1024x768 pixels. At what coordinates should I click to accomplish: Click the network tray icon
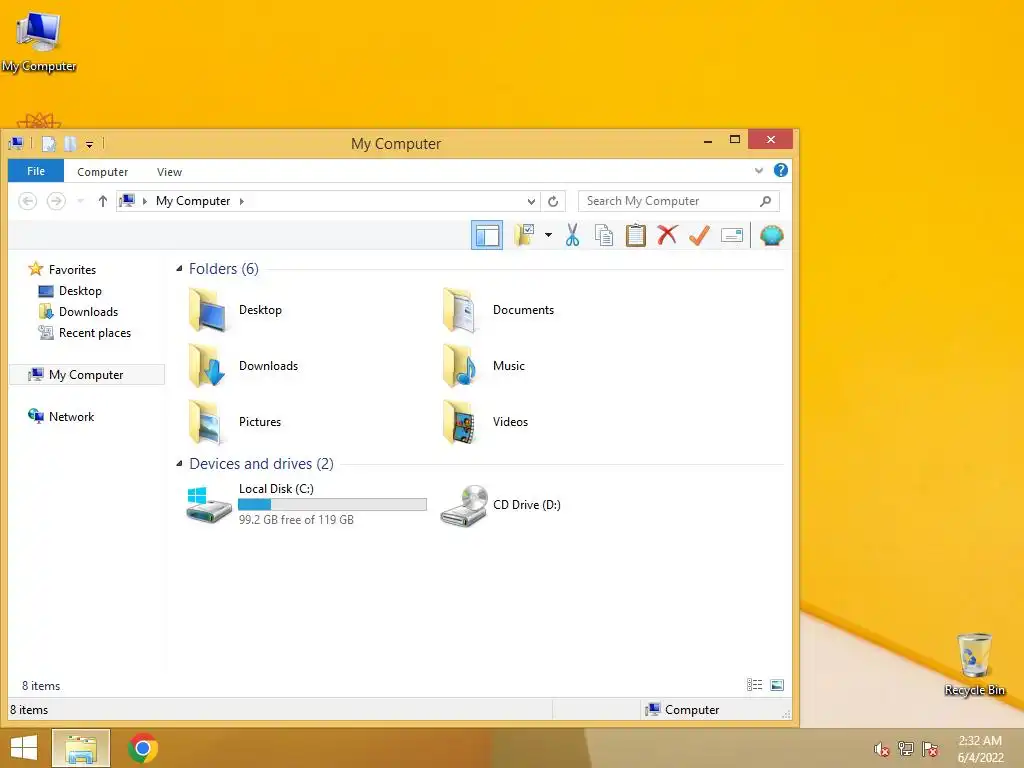[906, 749]
